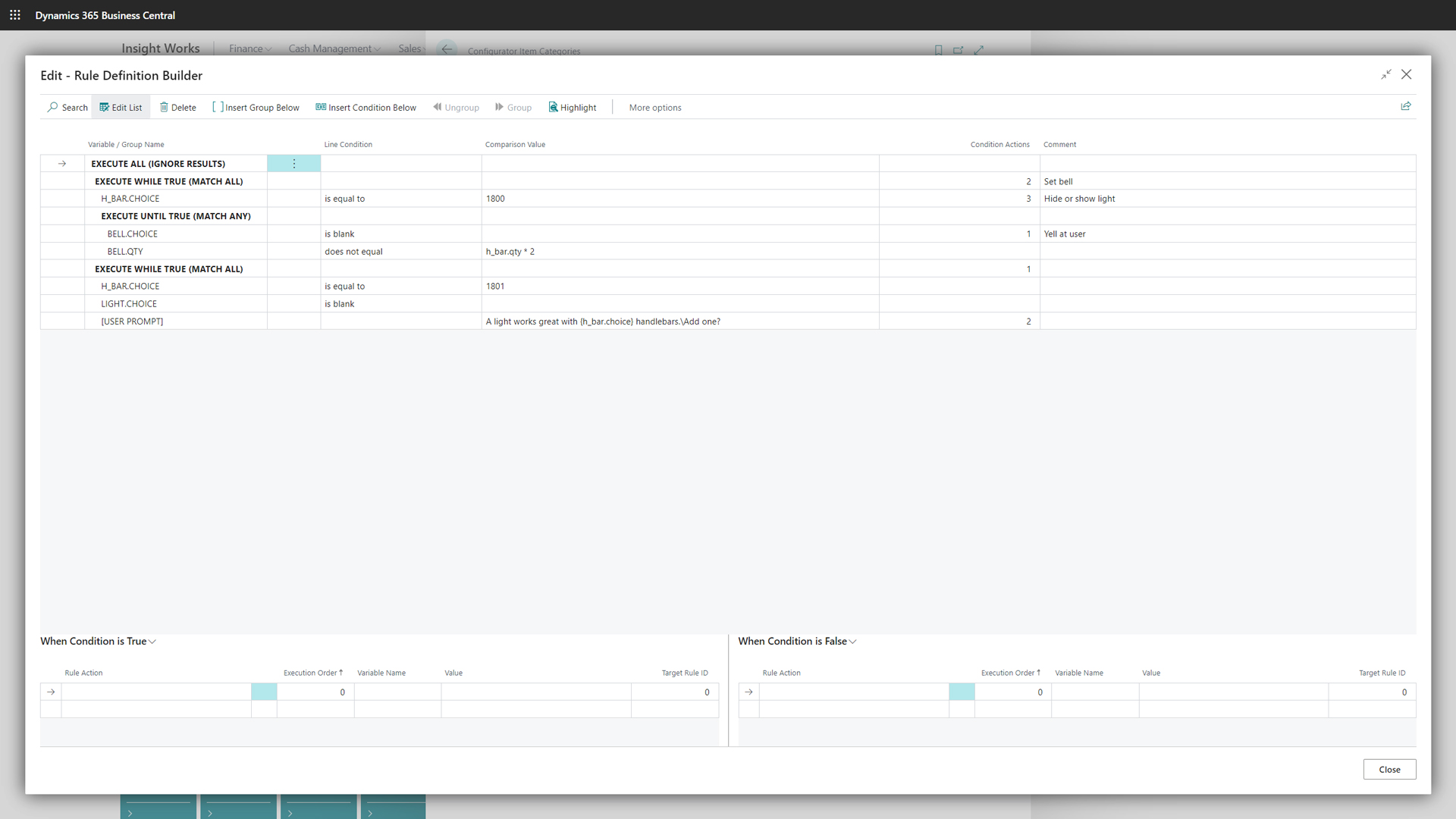Click the comparison value 1800 cell
Viewport: 1456px width, 819px height.
pyautogui.click(x=495, y=199)
